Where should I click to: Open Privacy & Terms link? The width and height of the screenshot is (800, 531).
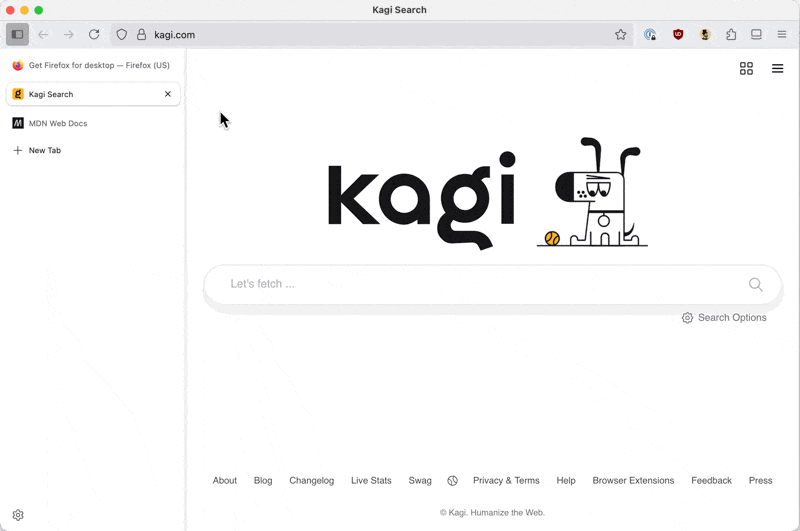[506, 481]
